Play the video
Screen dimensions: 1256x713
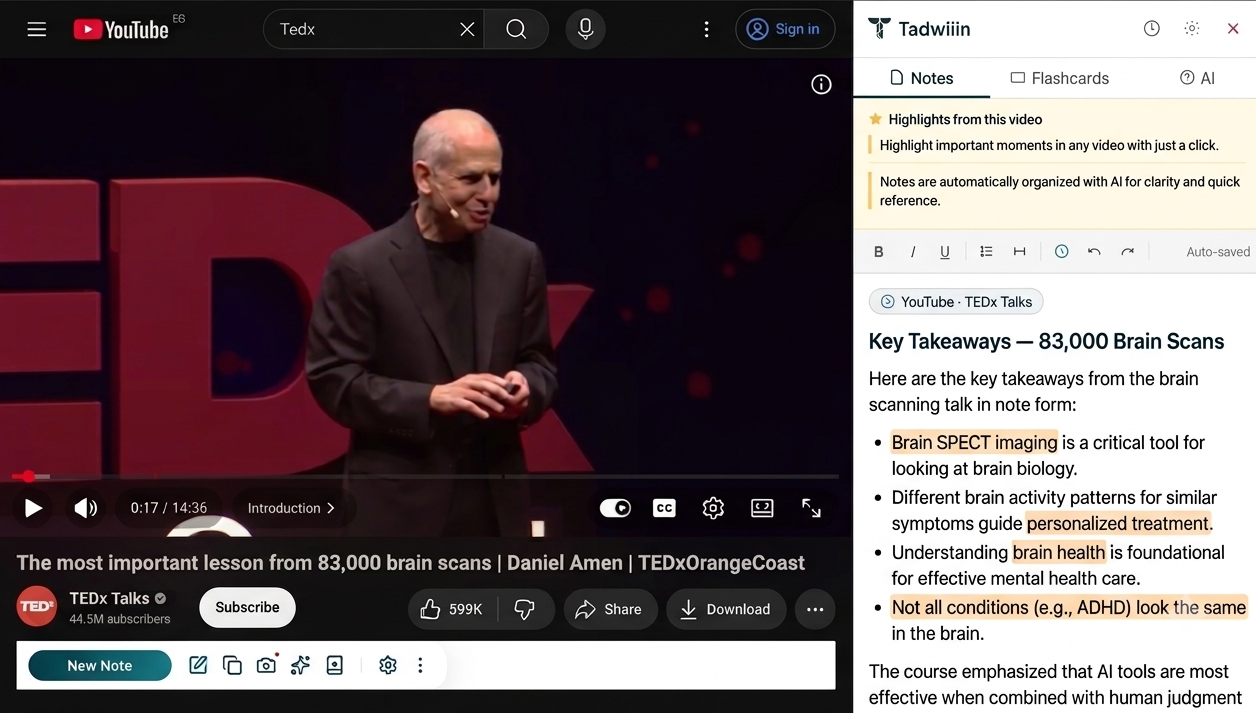pos(33,508)
